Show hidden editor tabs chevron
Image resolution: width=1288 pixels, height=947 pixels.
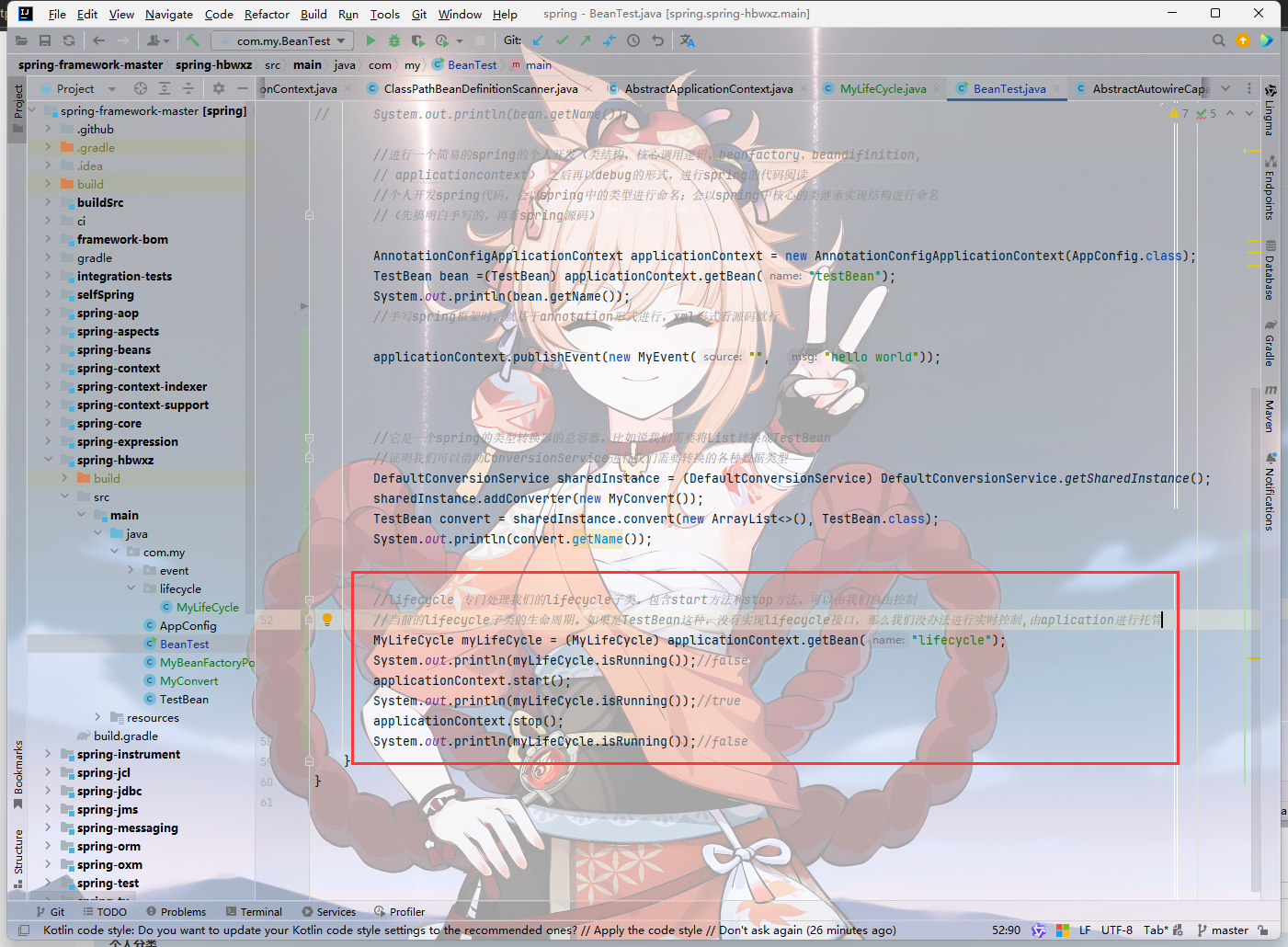[x=1225, y=88]
